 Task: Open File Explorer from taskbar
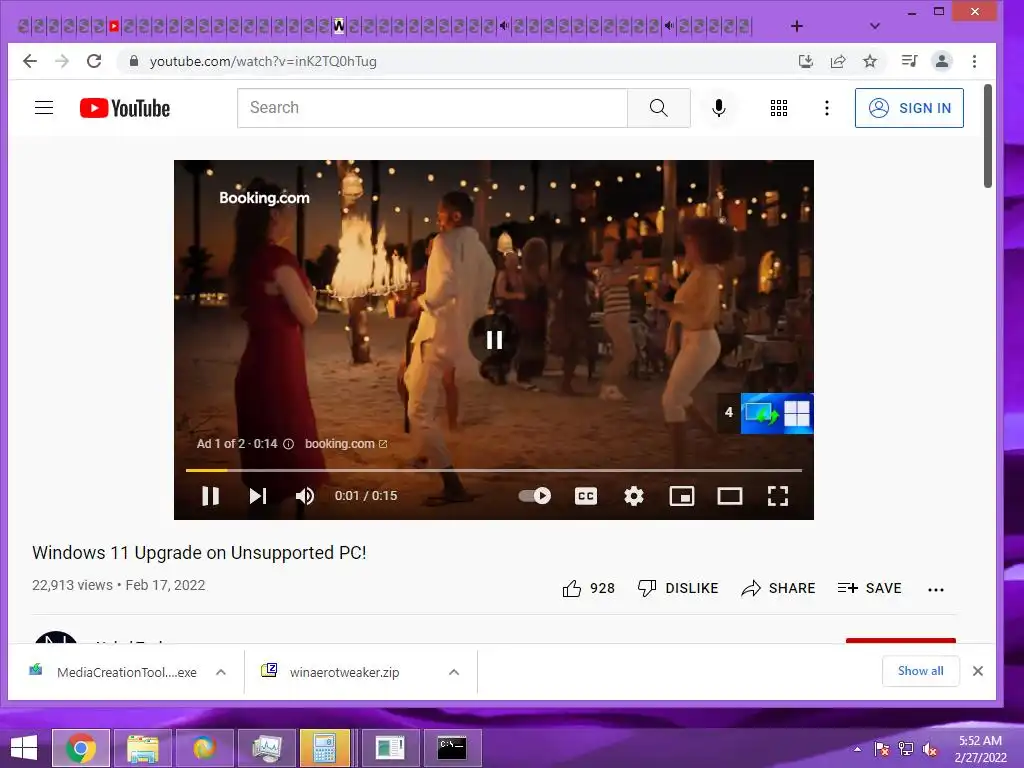pos(142,748)
